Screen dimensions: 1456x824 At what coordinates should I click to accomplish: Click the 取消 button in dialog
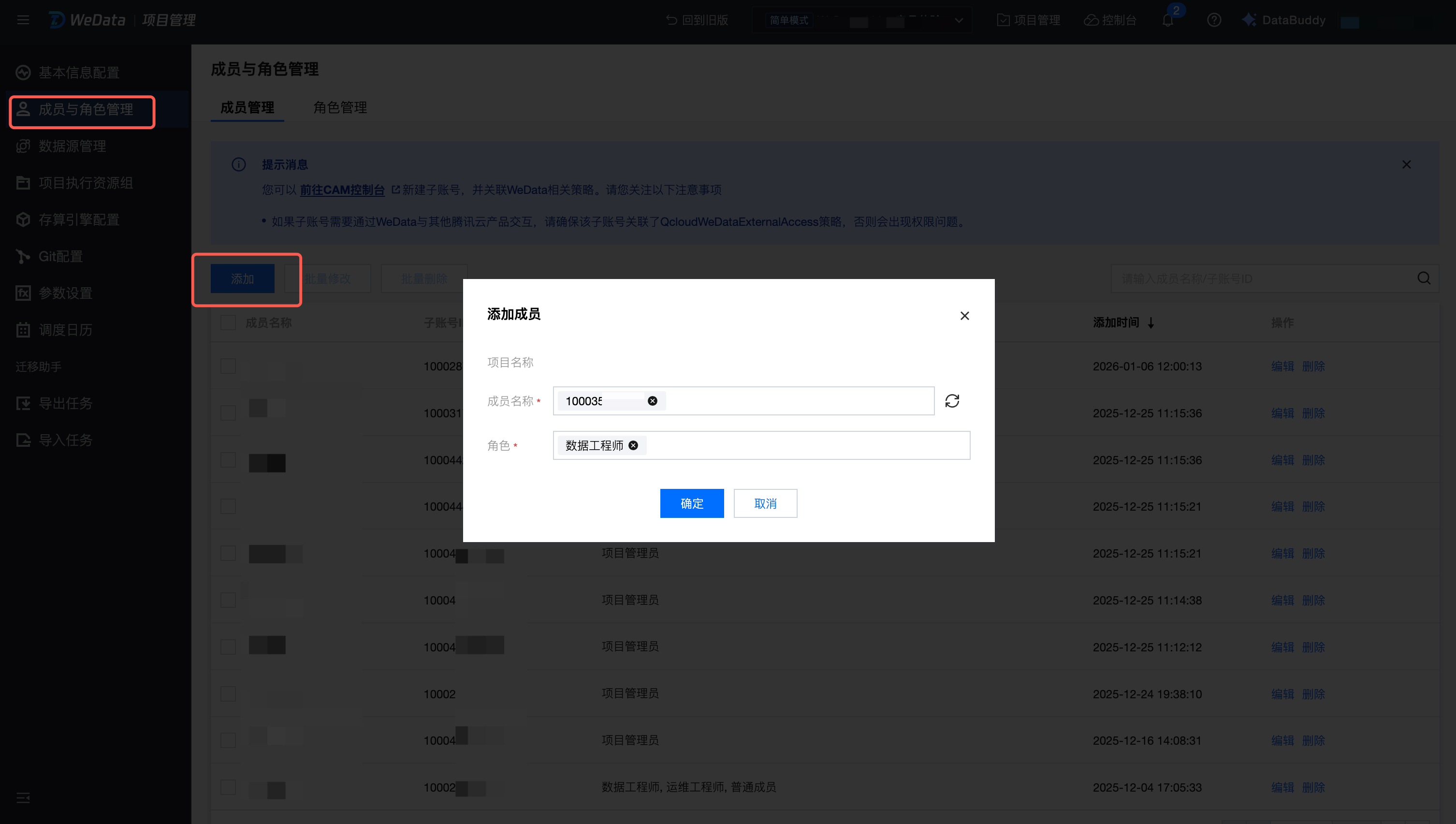pyautogui.click(x=765, y=503)
